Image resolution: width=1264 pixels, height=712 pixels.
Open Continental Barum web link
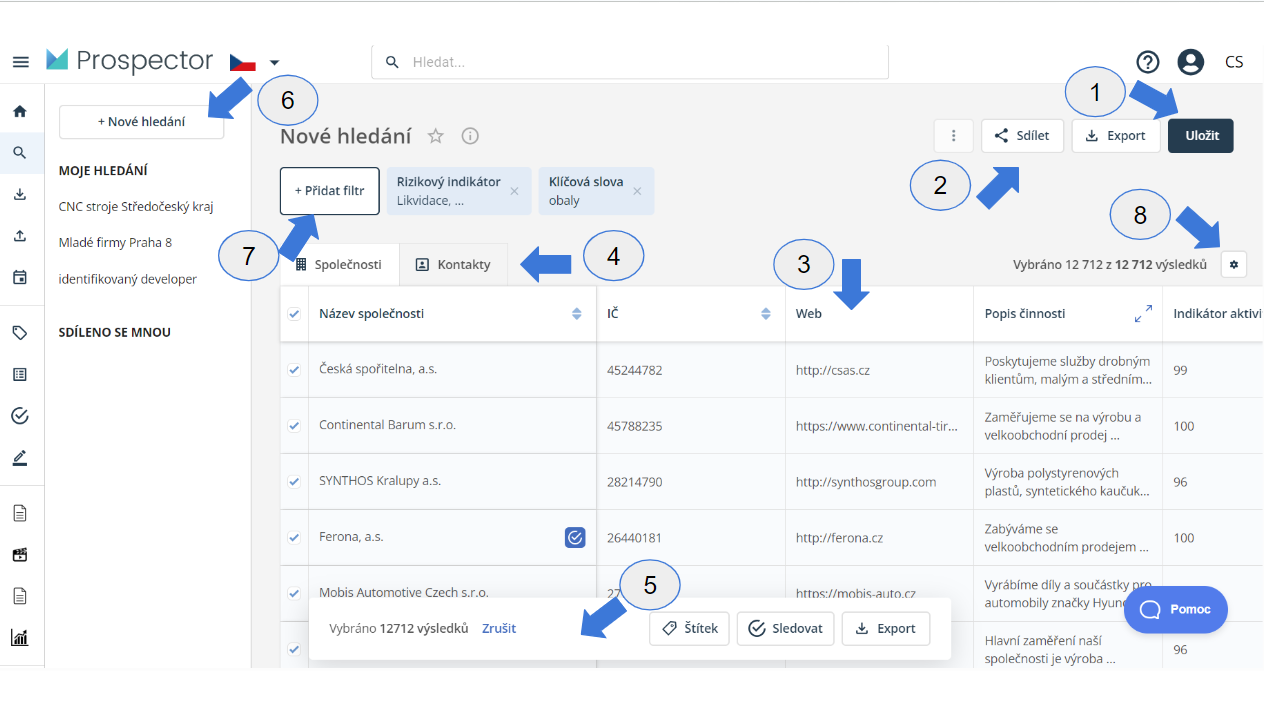point(877,426)
